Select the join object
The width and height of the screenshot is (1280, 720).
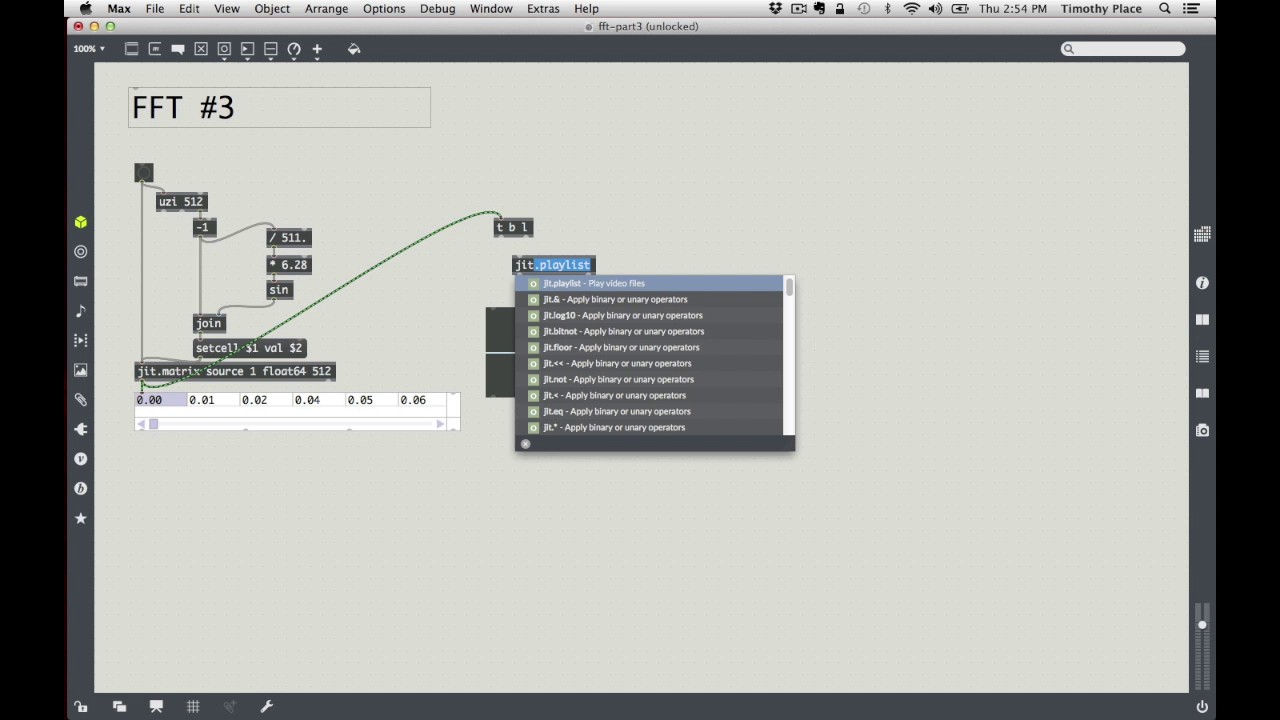209,323
